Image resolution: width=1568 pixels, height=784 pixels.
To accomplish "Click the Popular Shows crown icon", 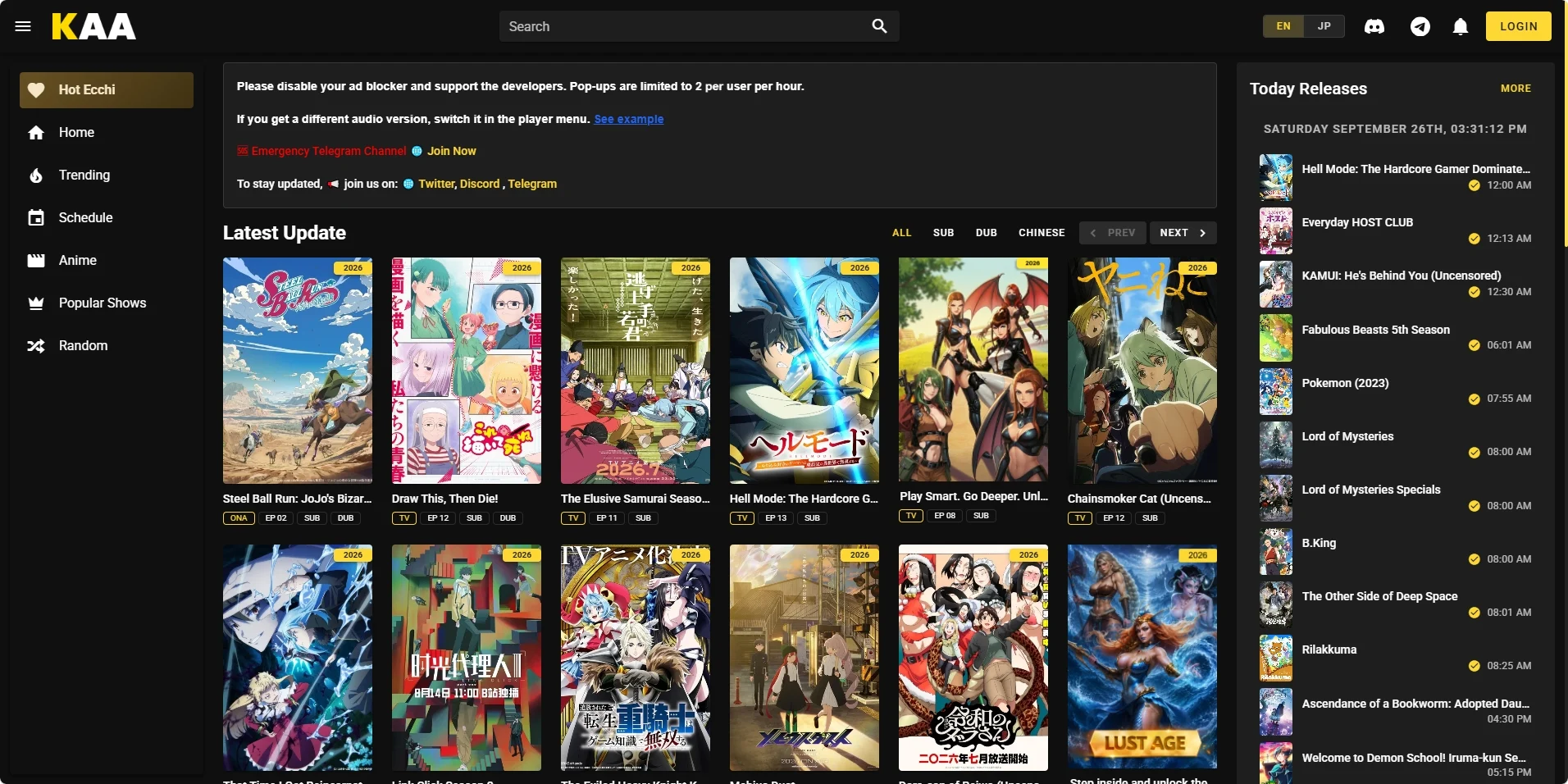I will pos(36,303).
